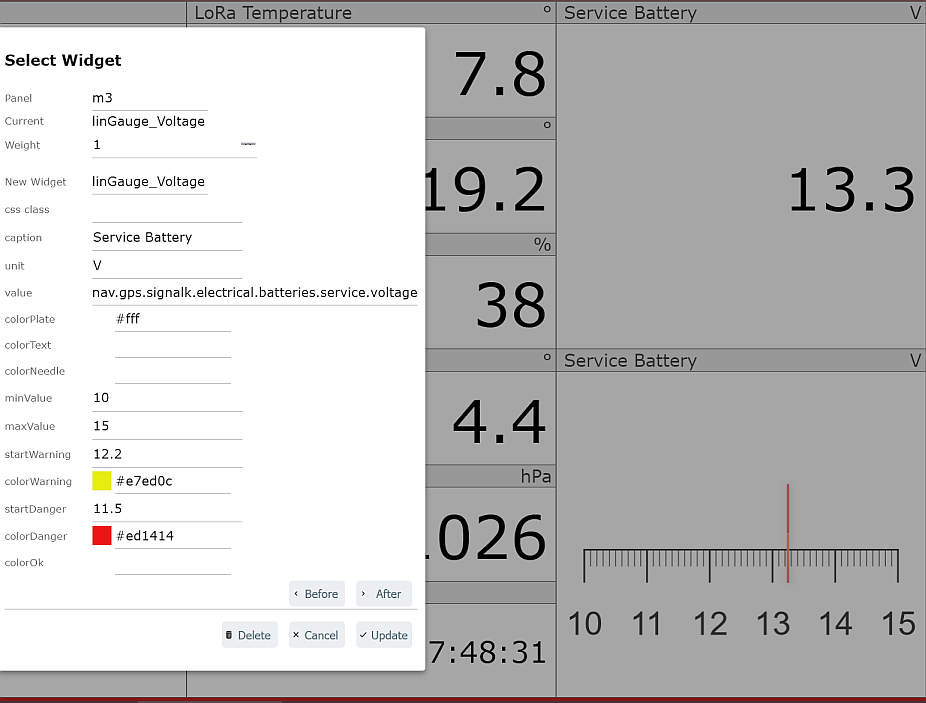926x703 pixels.
Task: Open the New Widget selector showing linGauge_Voltage
Action: [x=150, y=182]
